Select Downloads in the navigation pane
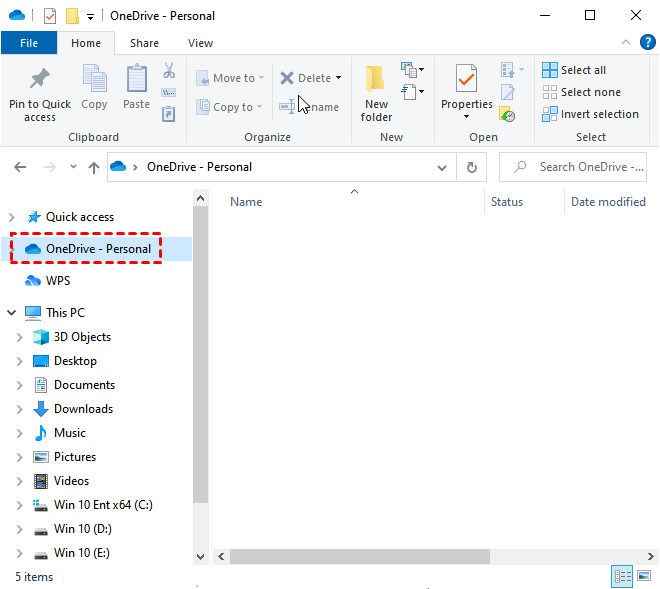 tap(83, 409)
